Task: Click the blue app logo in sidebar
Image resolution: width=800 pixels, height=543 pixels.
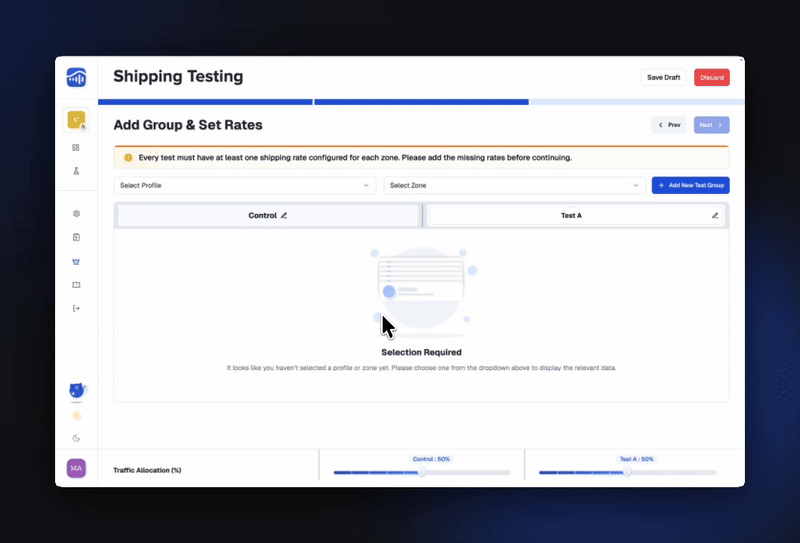Action: (x=76, y=78)
